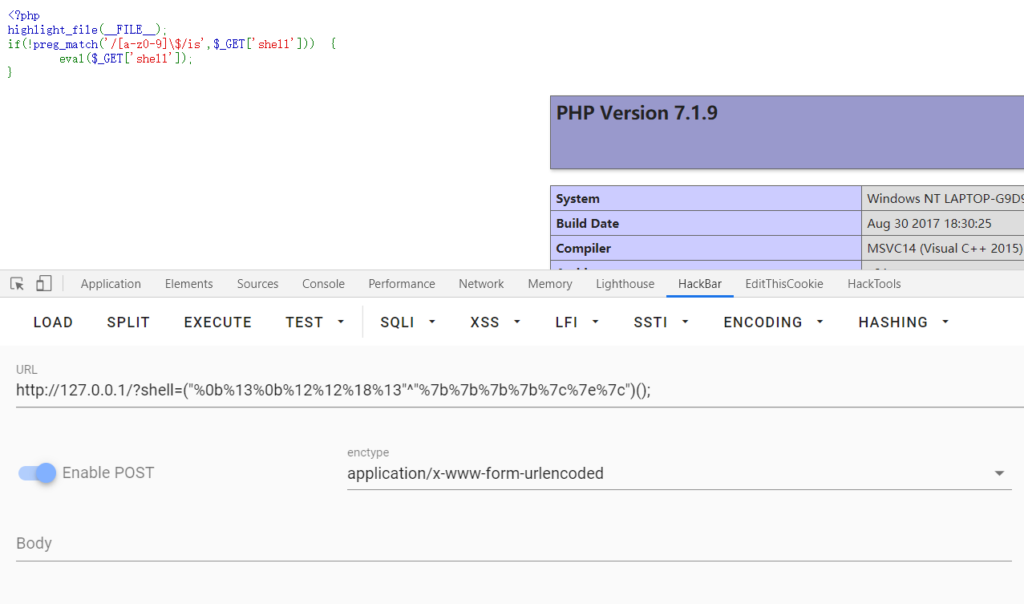Switch to the Elements tab

point(189,284)
